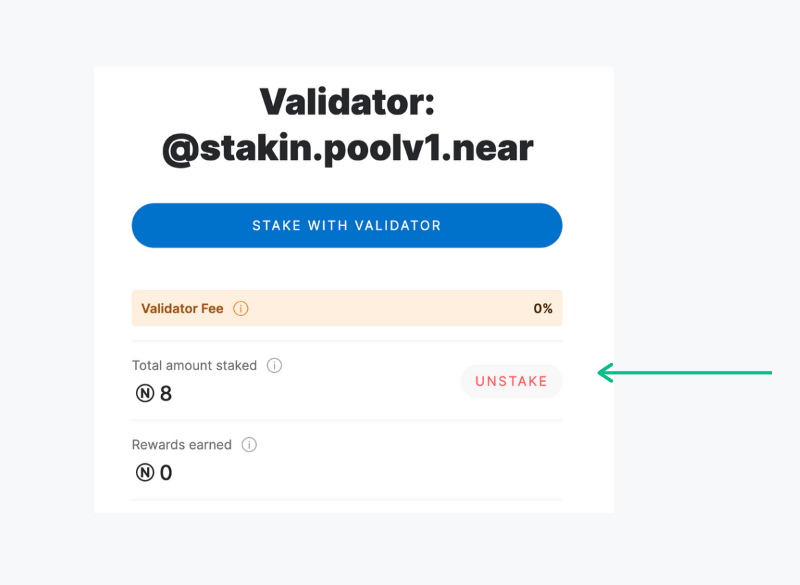800x585 pixels.
Task: Click the divider above Total amount staked
Action: pyautogui.click(x=347, y=341)
